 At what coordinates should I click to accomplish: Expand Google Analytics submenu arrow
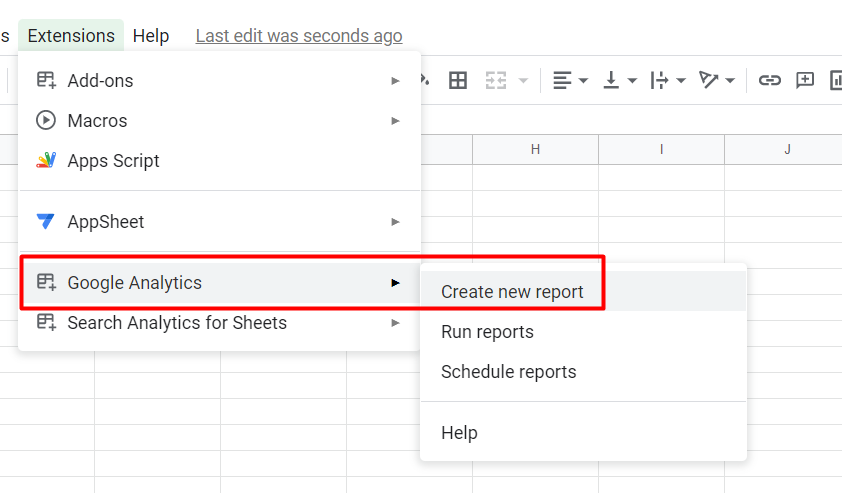coord(395,282)
